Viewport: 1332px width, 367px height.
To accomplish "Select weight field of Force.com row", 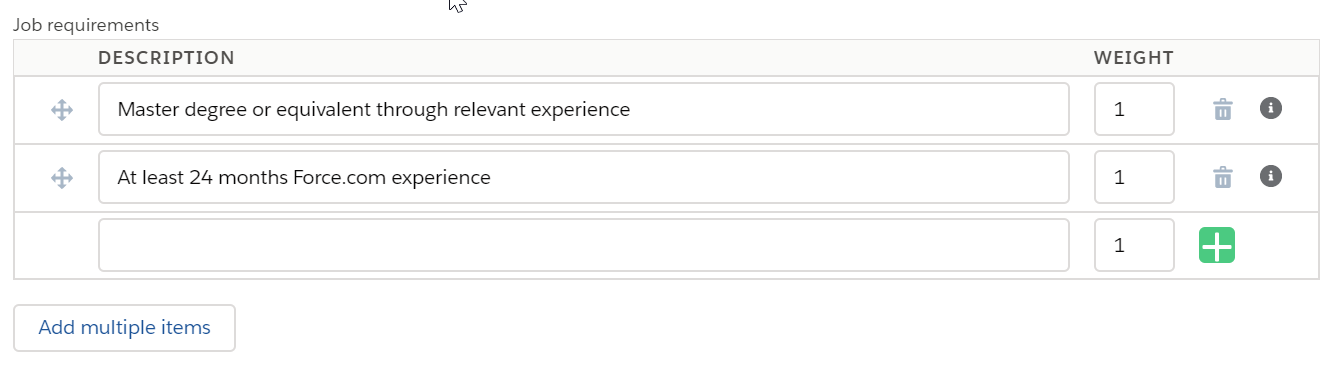I will click(1134, 177).
